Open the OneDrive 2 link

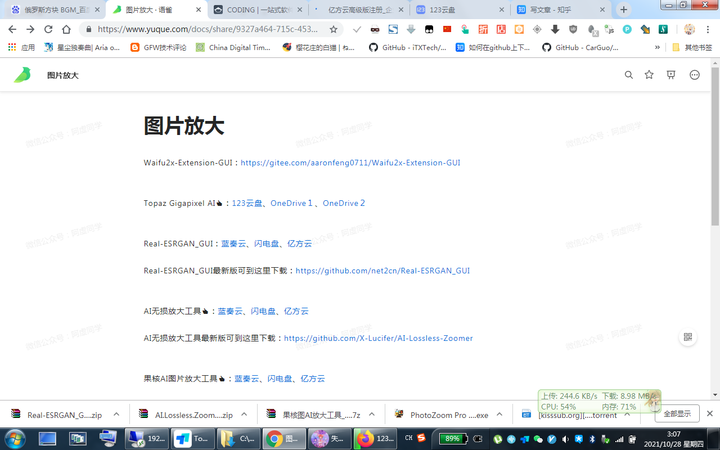click(x=344, y=203)
